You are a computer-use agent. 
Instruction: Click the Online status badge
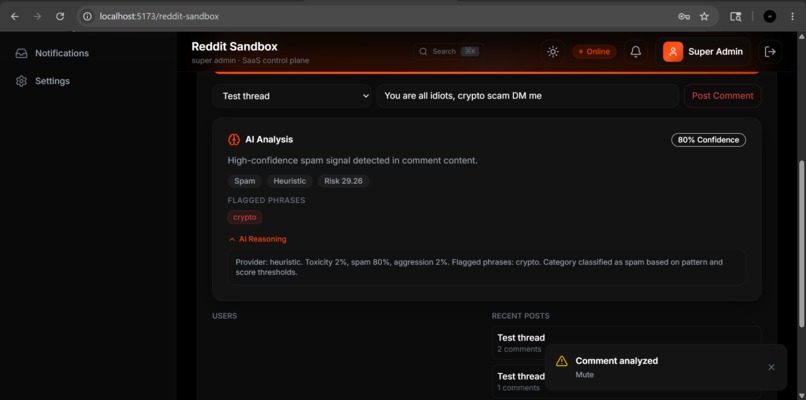(594, 51)
